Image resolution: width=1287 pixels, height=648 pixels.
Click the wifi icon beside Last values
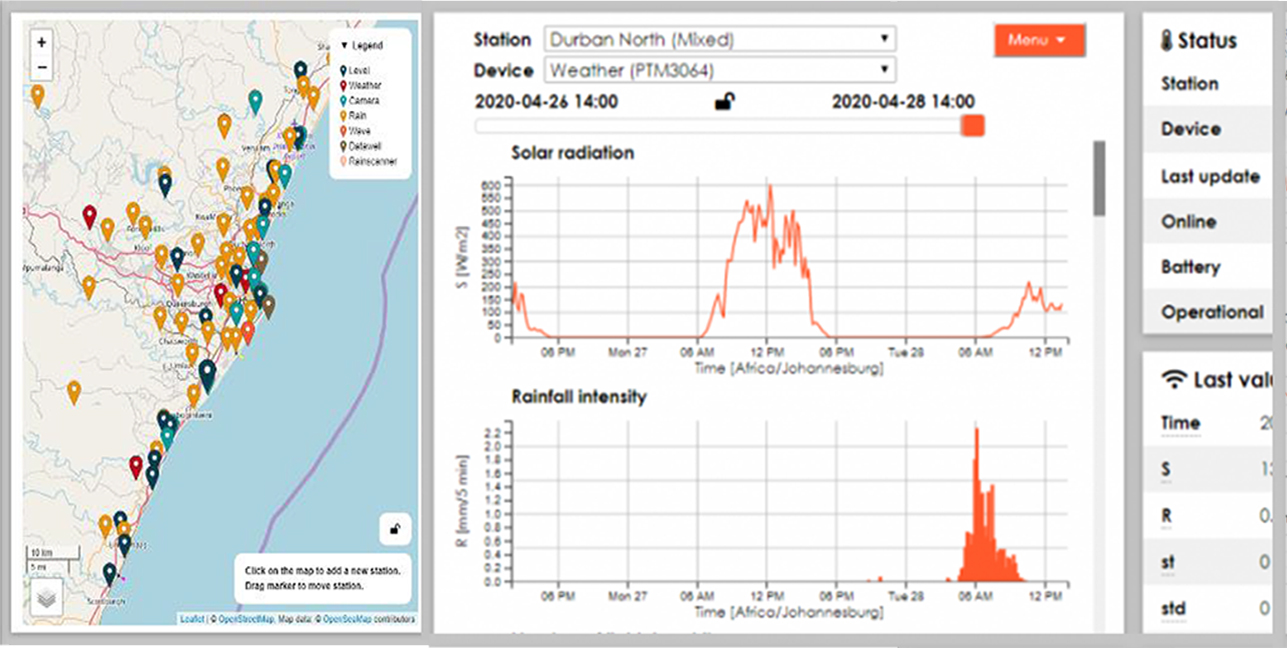pos(1174,380)
